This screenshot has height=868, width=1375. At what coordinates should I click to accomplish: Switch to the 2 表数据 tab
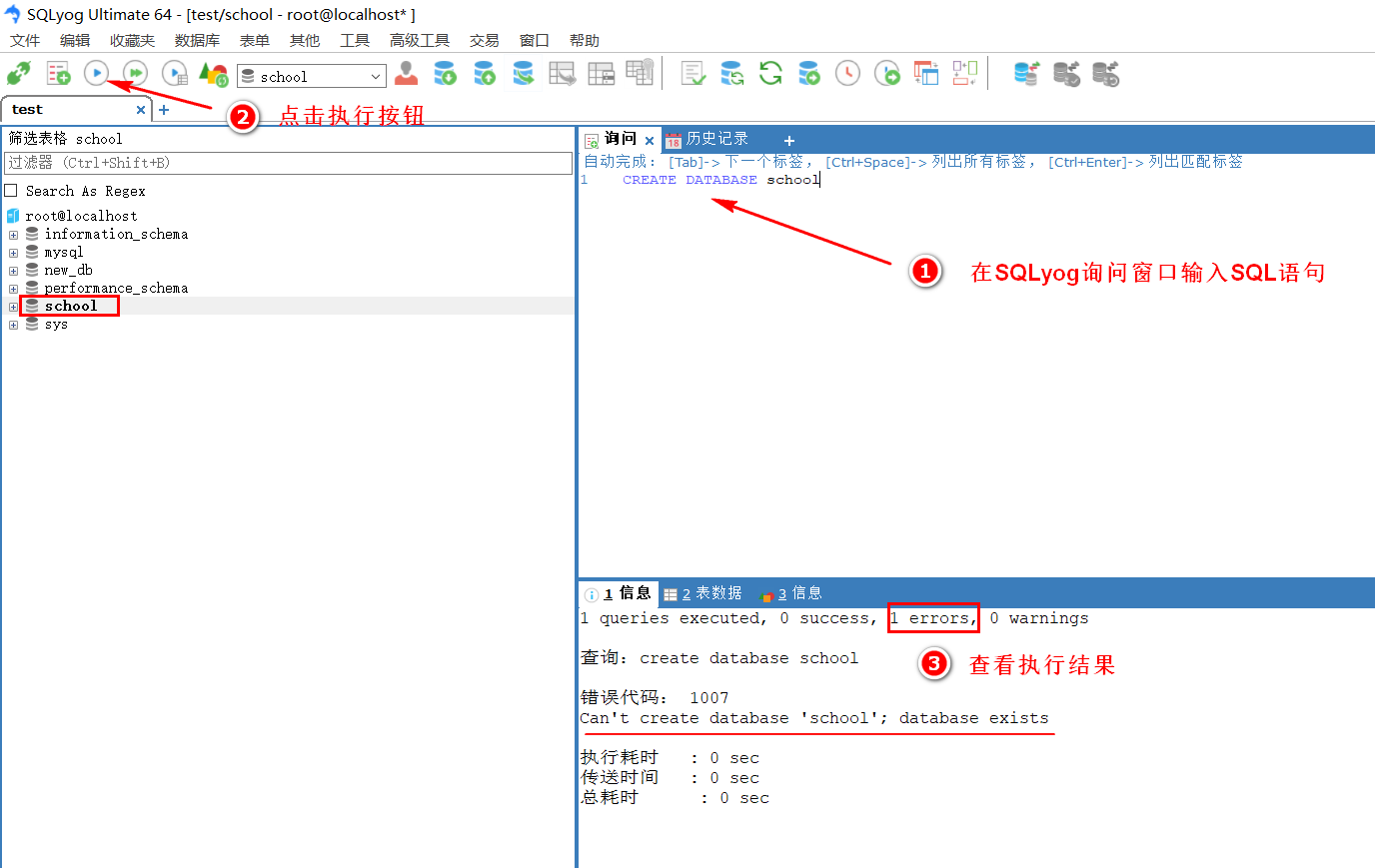[x=702, y=593]
